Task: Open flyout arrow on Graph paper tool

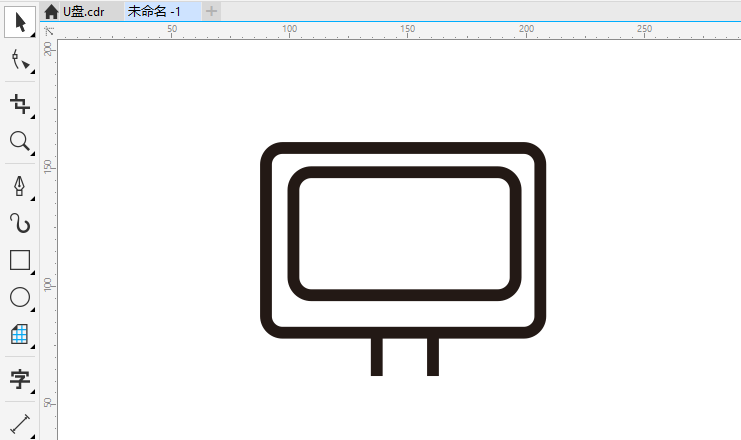Action: [33, 347]
